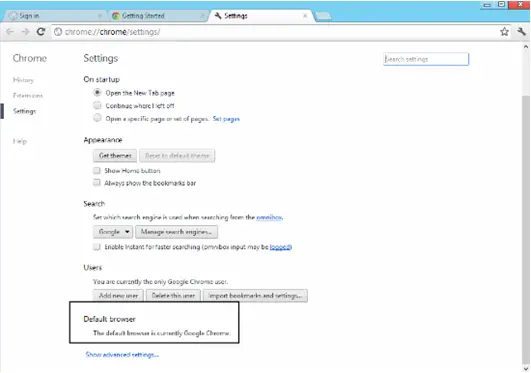This screenshot has width=531, height=373.
Task: Select Open the New Tab page option
Action: point(97,92)
